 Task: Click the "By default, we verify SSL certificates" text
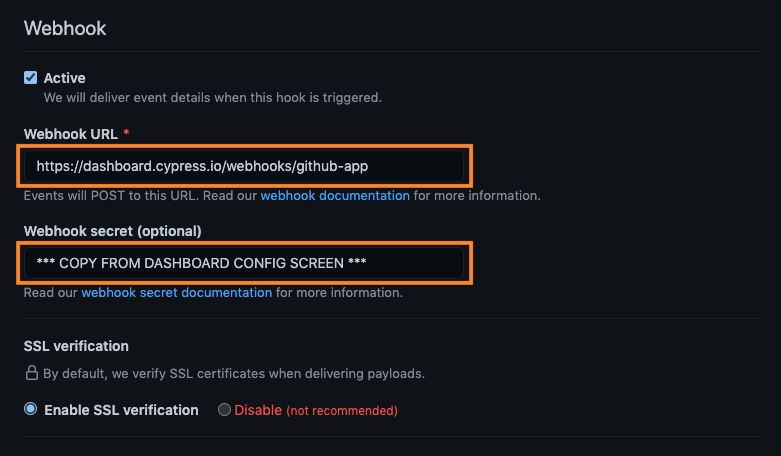point(233,374)
